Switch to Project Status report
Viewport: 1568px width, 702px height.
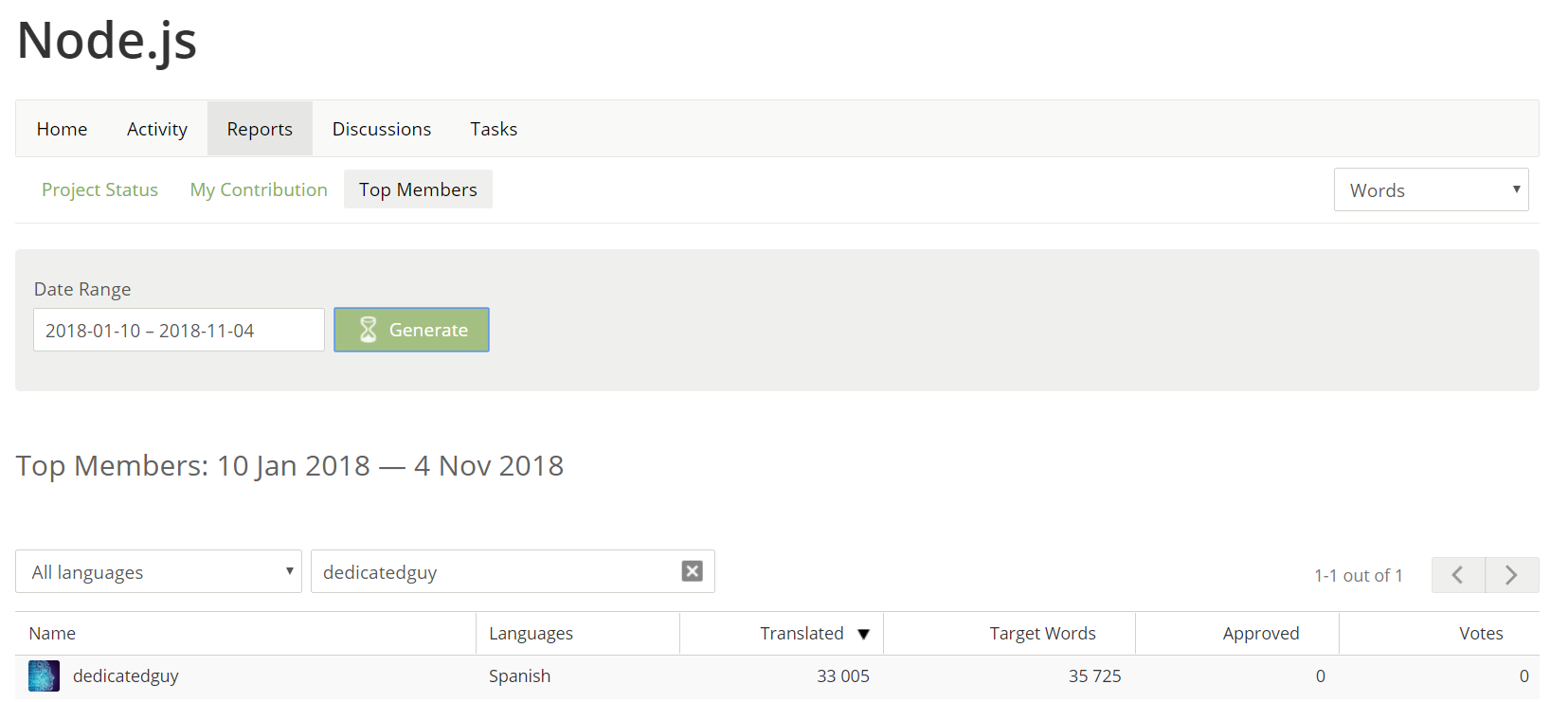coord(99,189)
